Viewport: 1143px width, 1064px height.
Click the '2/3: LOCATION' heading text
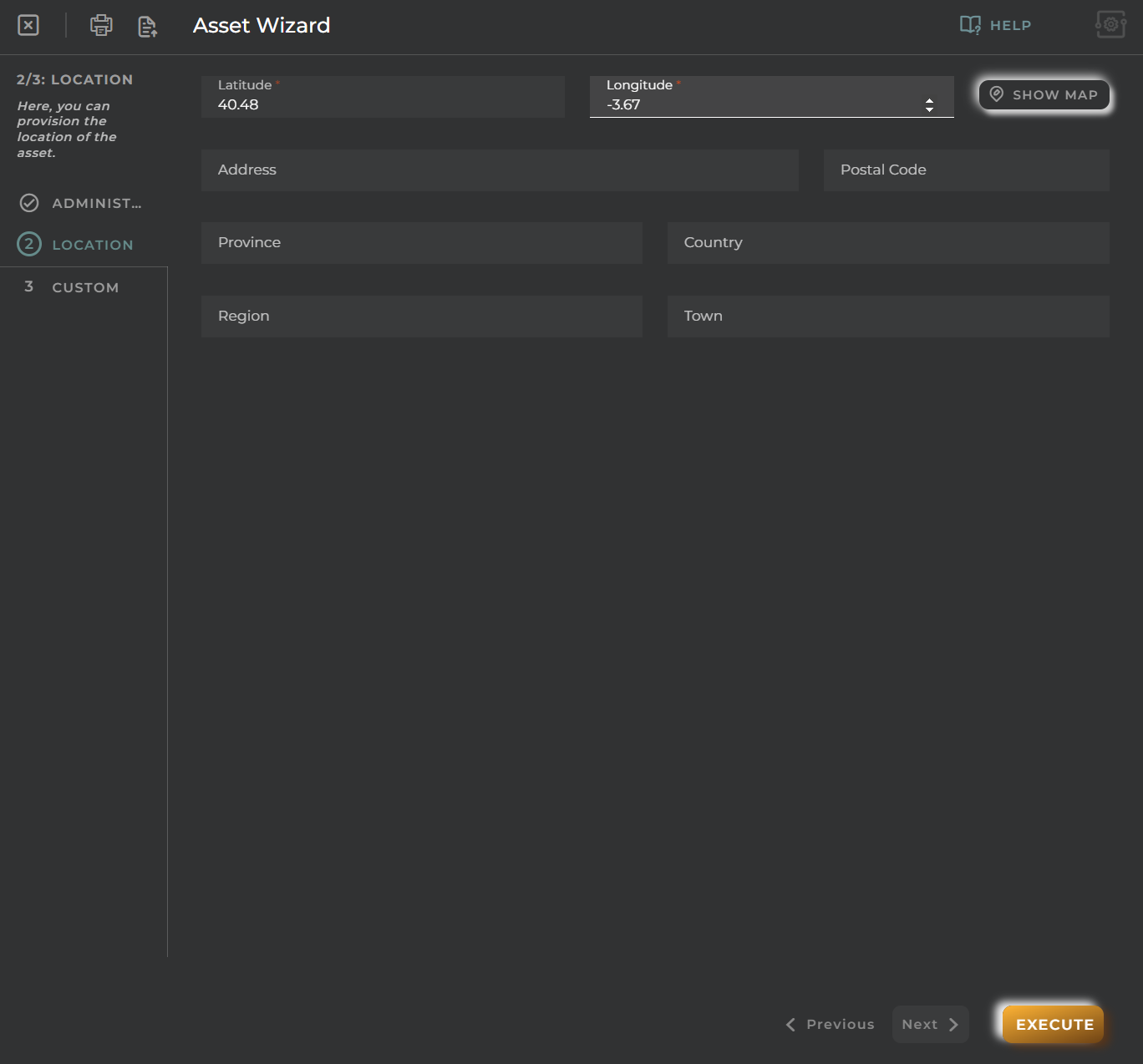(75, 80)
